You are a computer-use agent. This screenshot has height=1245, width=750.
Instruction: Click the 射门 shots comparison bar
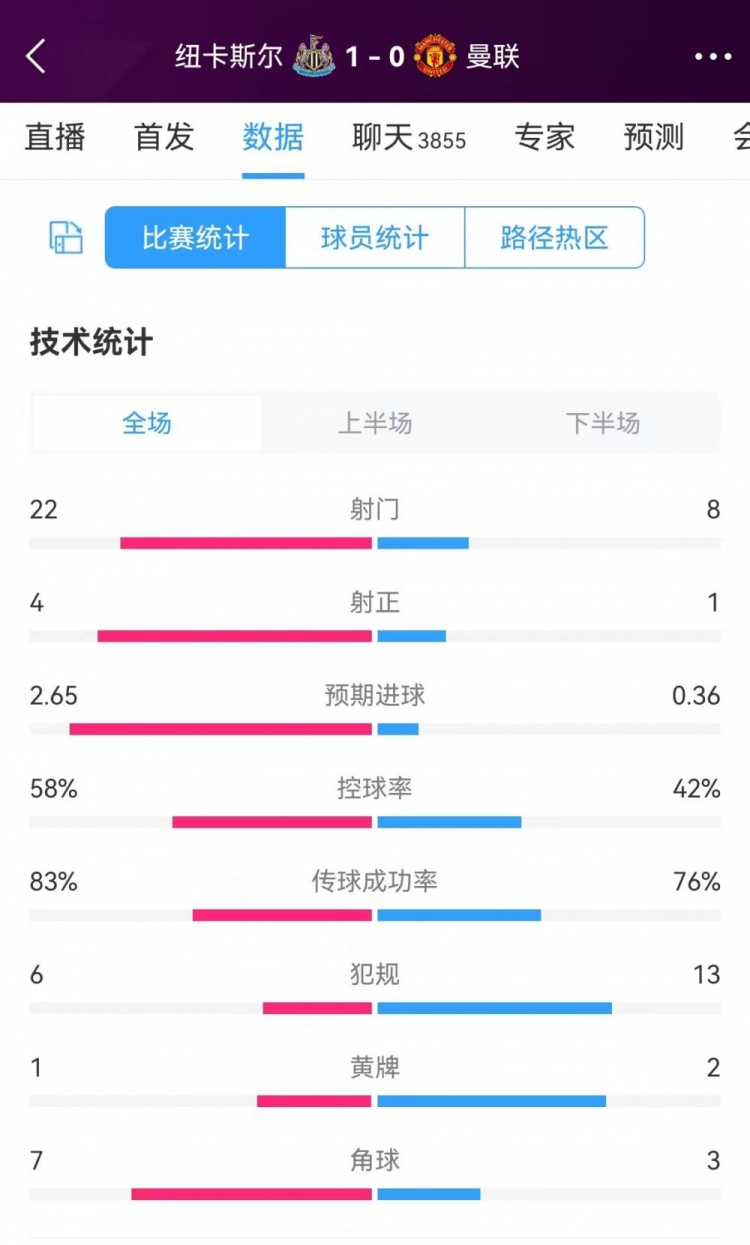point(375,543)
